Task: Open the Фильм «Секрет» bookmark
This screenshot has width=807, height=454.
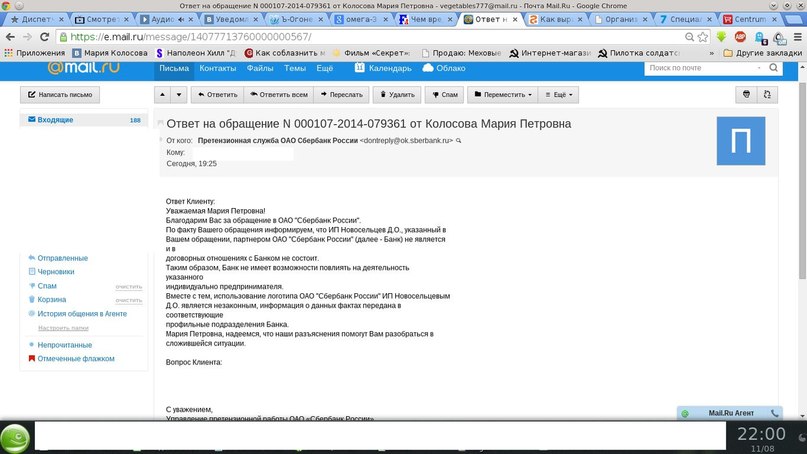Action: (x=371, y=53)
